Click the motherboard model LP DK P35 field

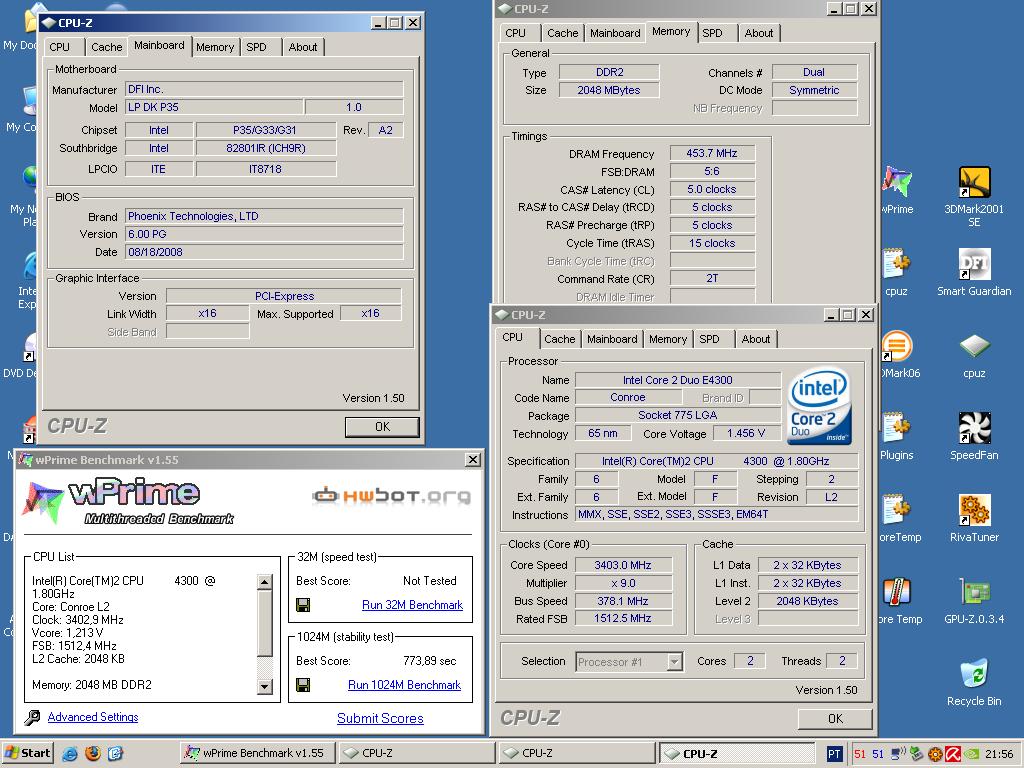(214, 107)
